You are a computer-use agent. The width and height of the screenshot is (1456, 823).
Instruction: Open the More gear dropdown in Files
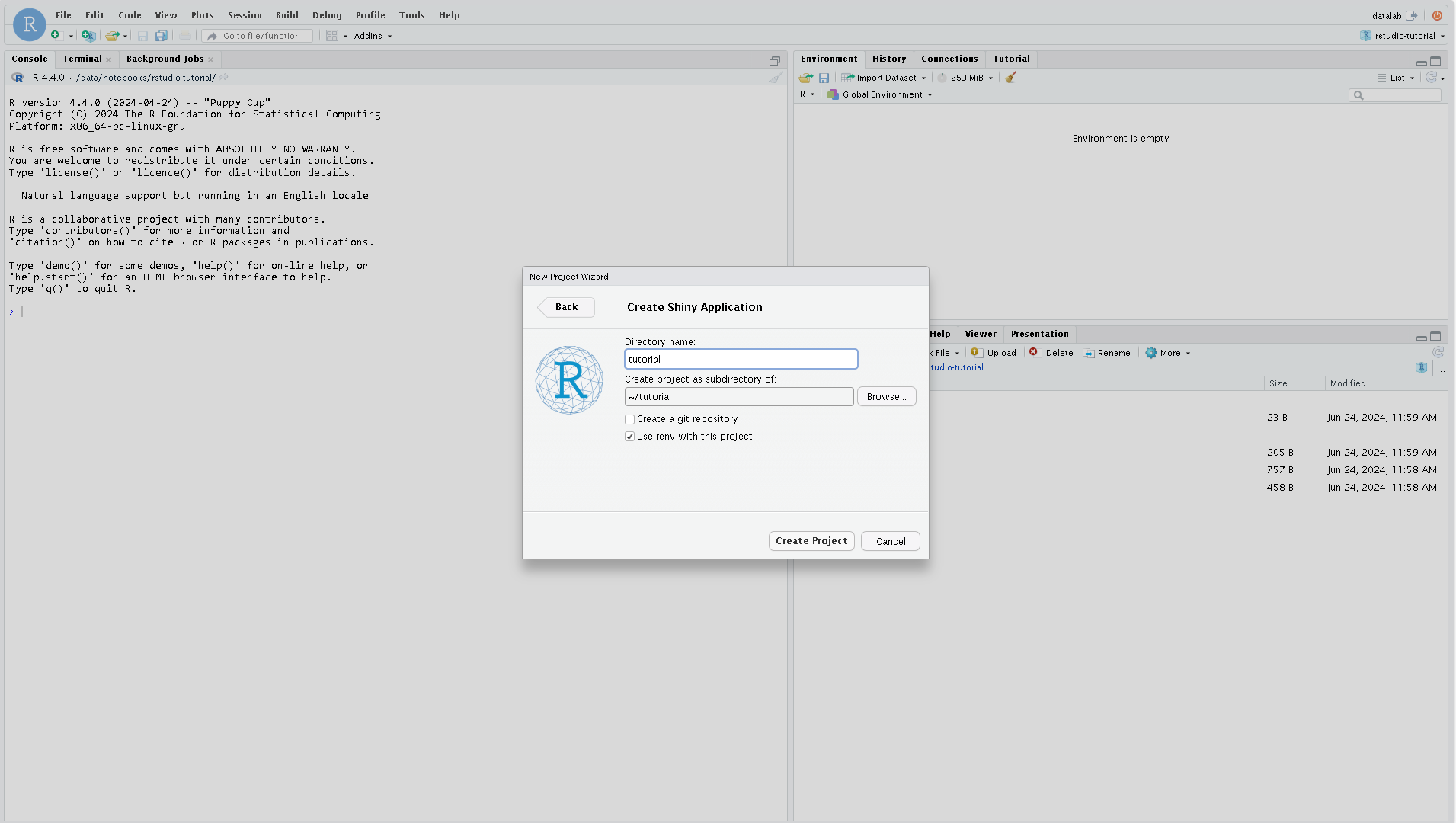[1168, 353]
